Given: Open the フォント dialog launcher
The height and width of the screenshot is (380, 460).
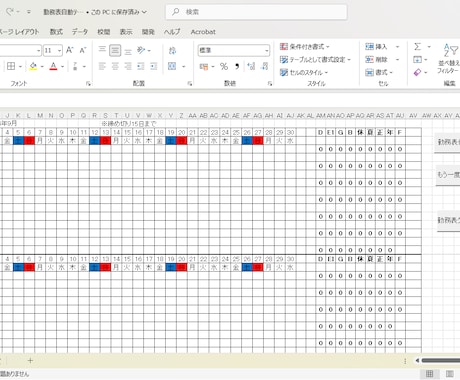Looking at the screenshot, I should click(x=88, y=84).
